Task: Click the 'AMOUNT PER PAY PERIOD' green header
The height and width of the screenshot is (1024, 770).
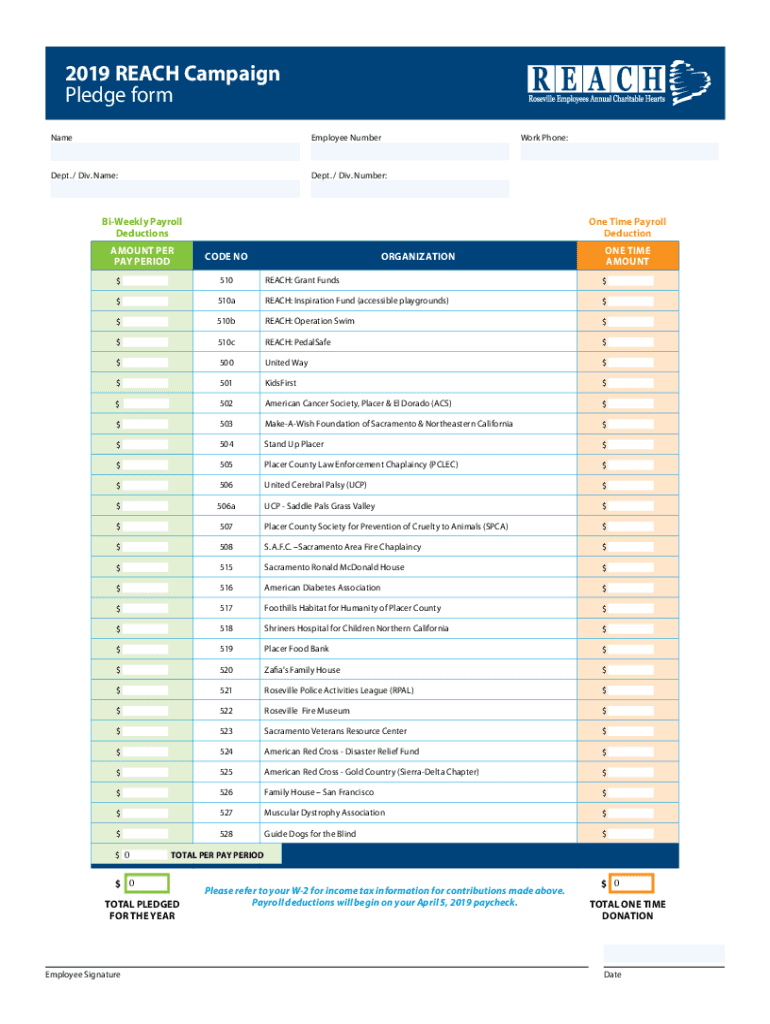Action: (x=142, y=256)
